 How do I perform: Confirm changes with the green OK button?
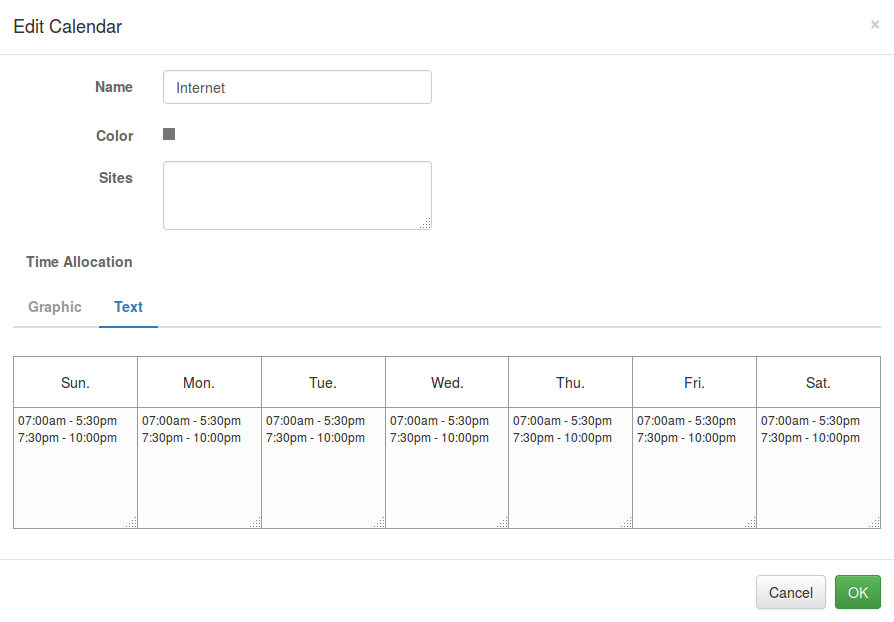[x=857, y=592]
